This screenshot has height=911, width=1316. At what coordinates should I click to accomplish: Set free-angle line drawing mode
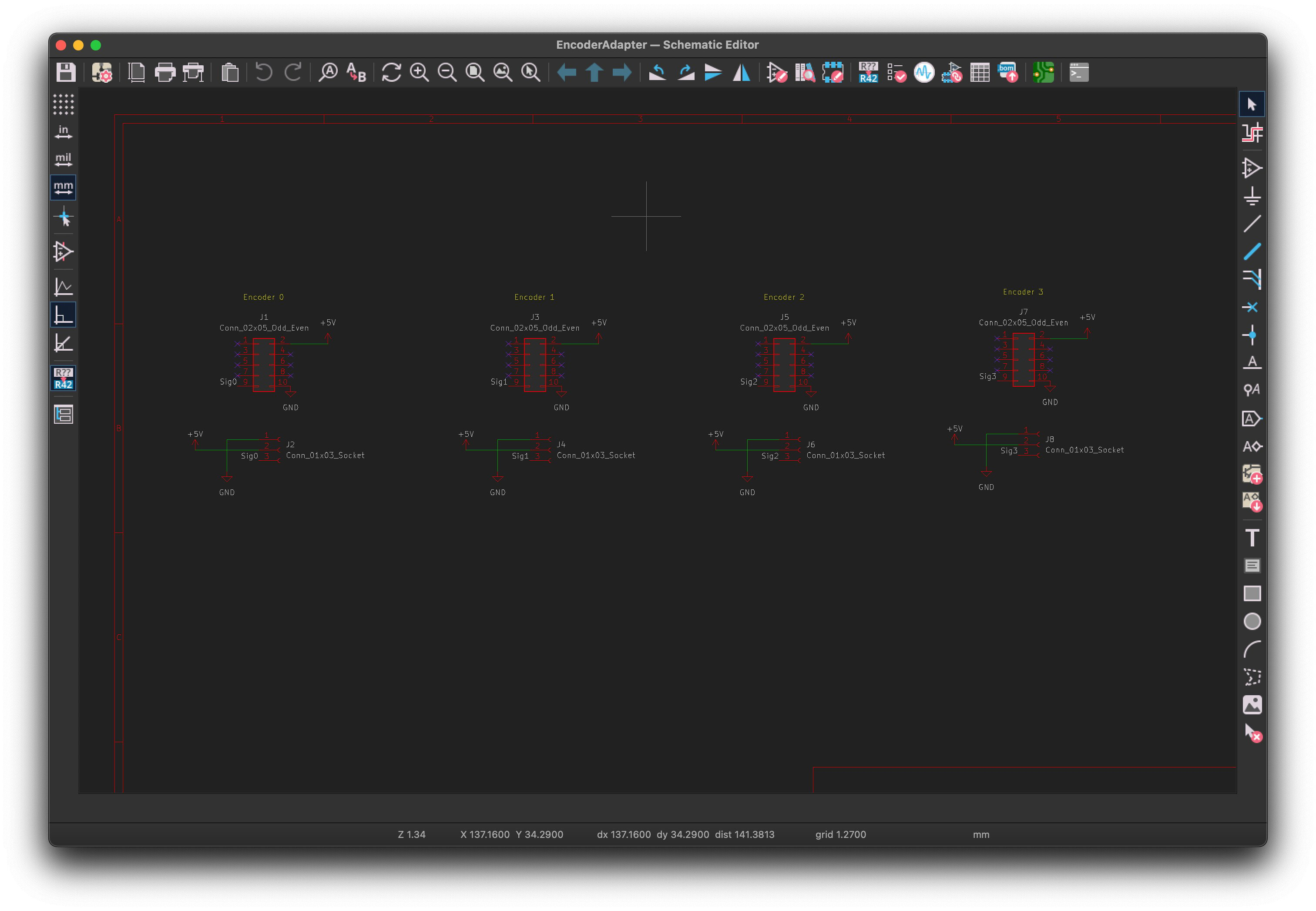coord(64,287)
